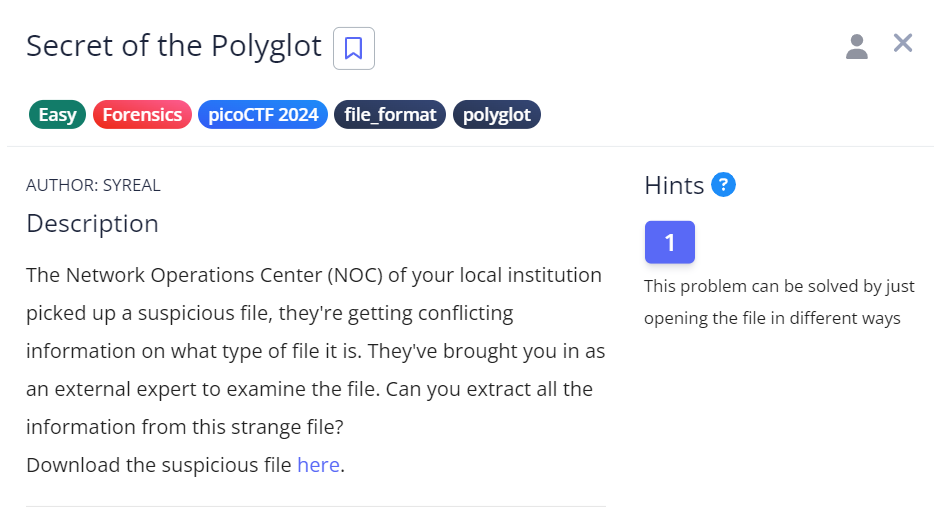
Task: Bookmark the Secret of the Polyglot challenge
Action: point(353,48)
